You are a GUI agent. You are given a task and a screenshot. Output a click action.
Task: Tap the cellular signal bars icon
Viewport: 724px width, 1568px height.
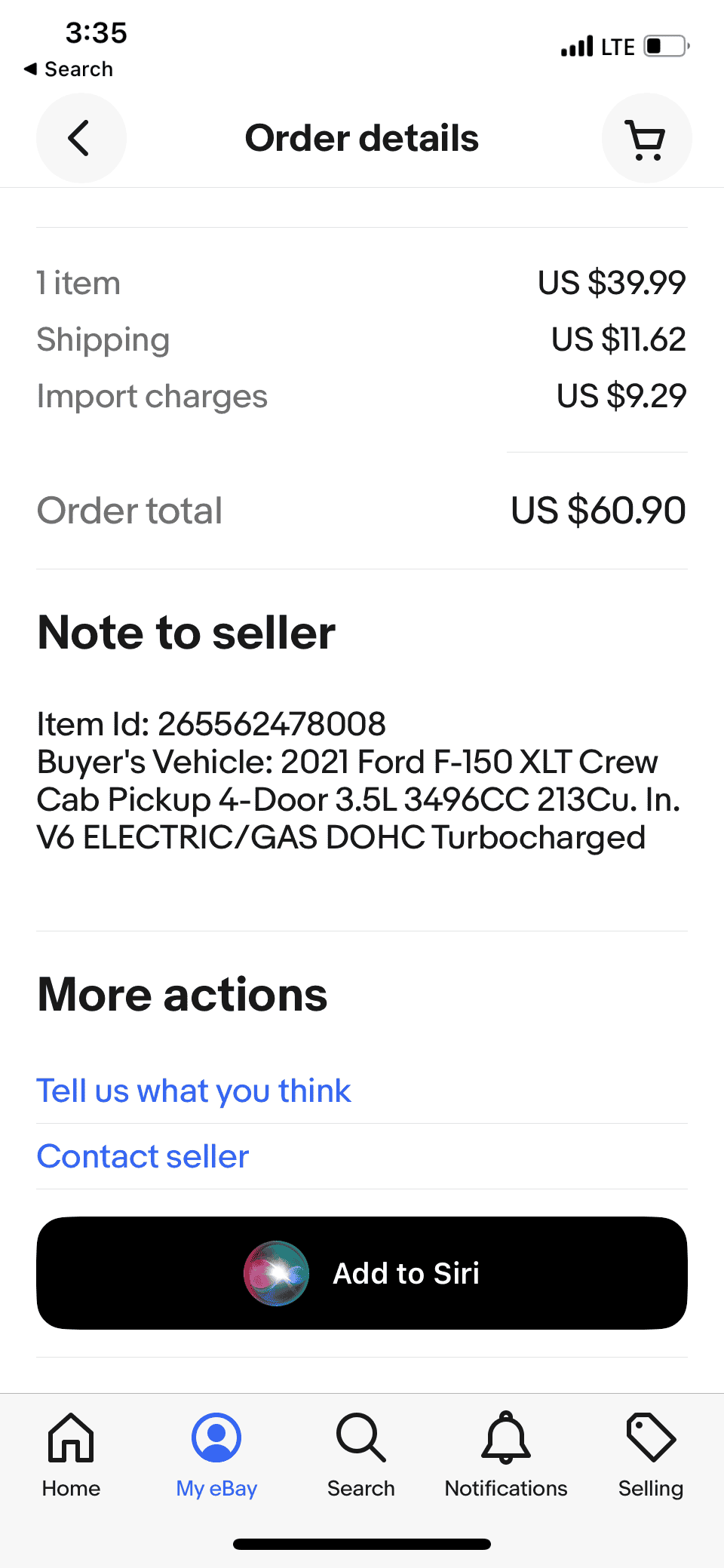point(577,47)
